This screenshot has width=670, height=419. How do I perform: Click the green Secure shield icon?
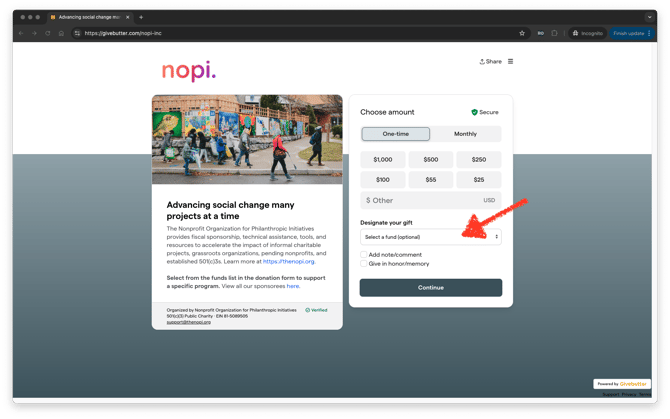[474, 112]
